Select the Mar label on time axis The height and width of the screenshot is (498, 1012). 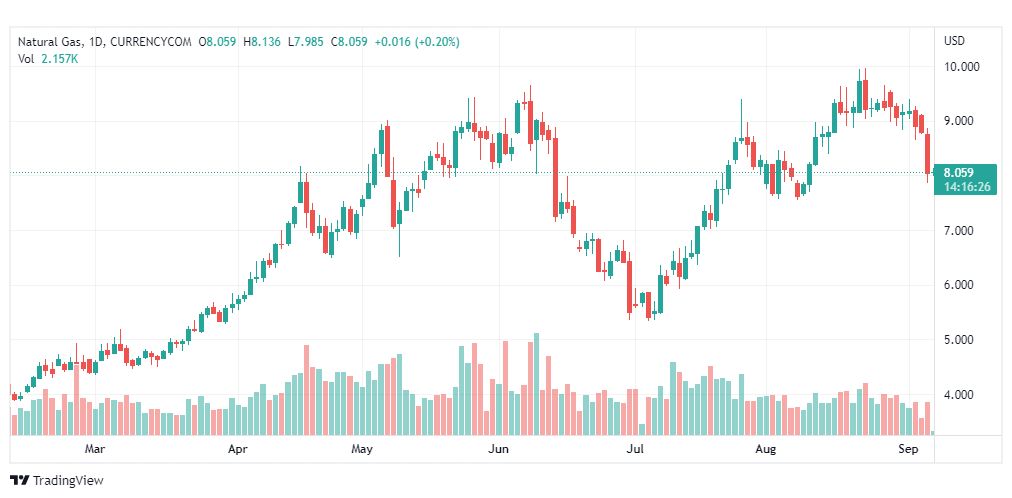(x=95, y=449)
